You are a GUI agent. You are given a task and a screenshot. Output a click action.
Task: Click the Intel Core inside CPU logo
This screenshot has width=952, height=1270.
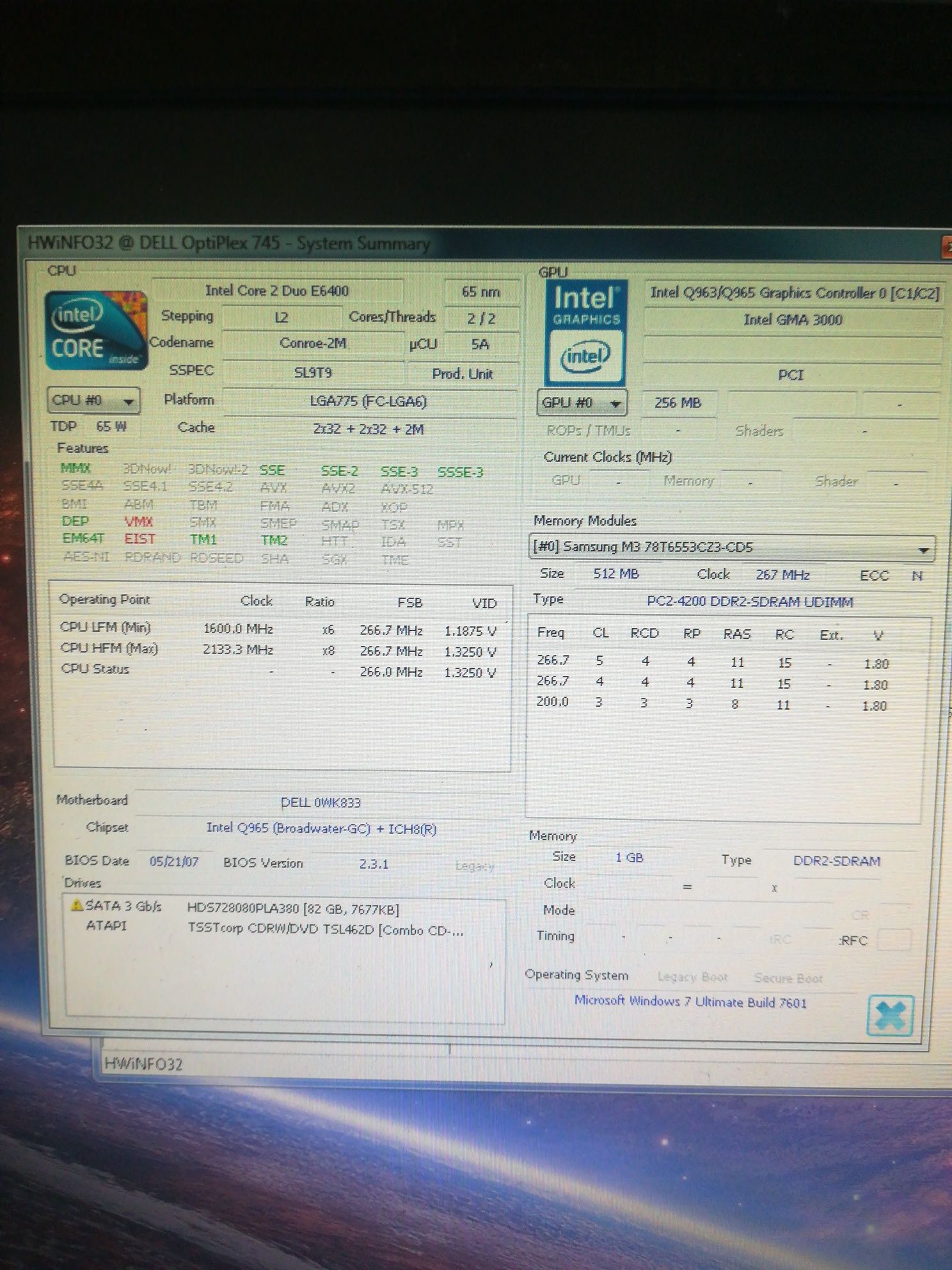pos(97,331)
